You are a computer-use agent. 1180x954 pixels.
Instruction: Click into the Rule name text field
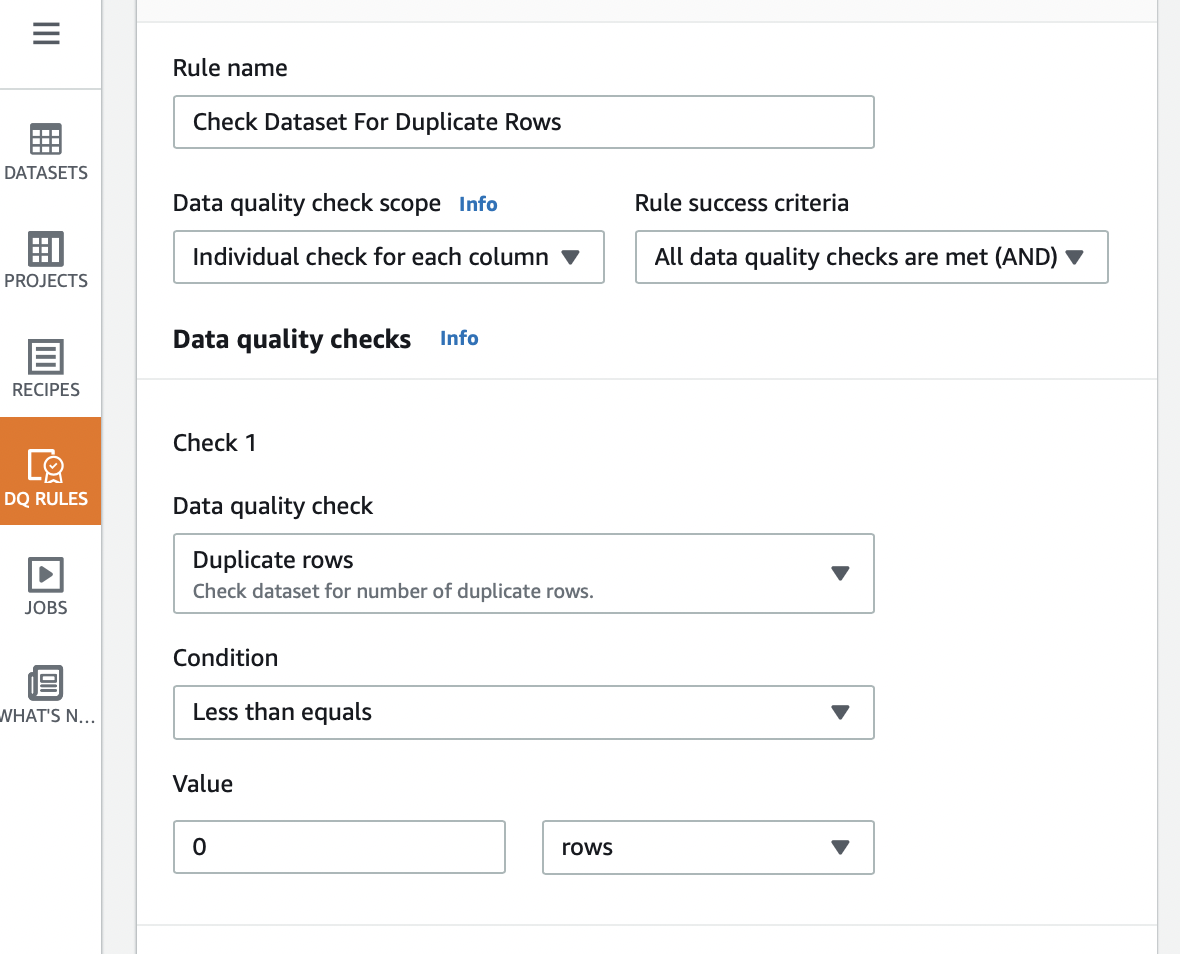pos(523,122)
